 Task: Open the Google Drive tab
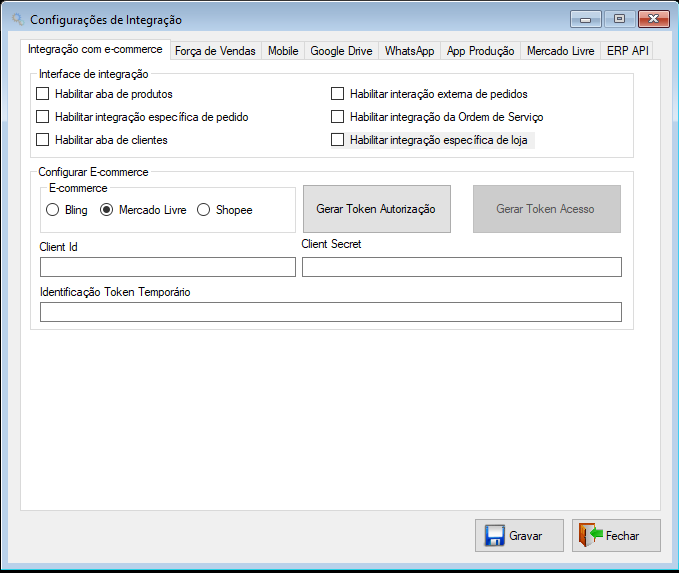(x=341, y=51)
